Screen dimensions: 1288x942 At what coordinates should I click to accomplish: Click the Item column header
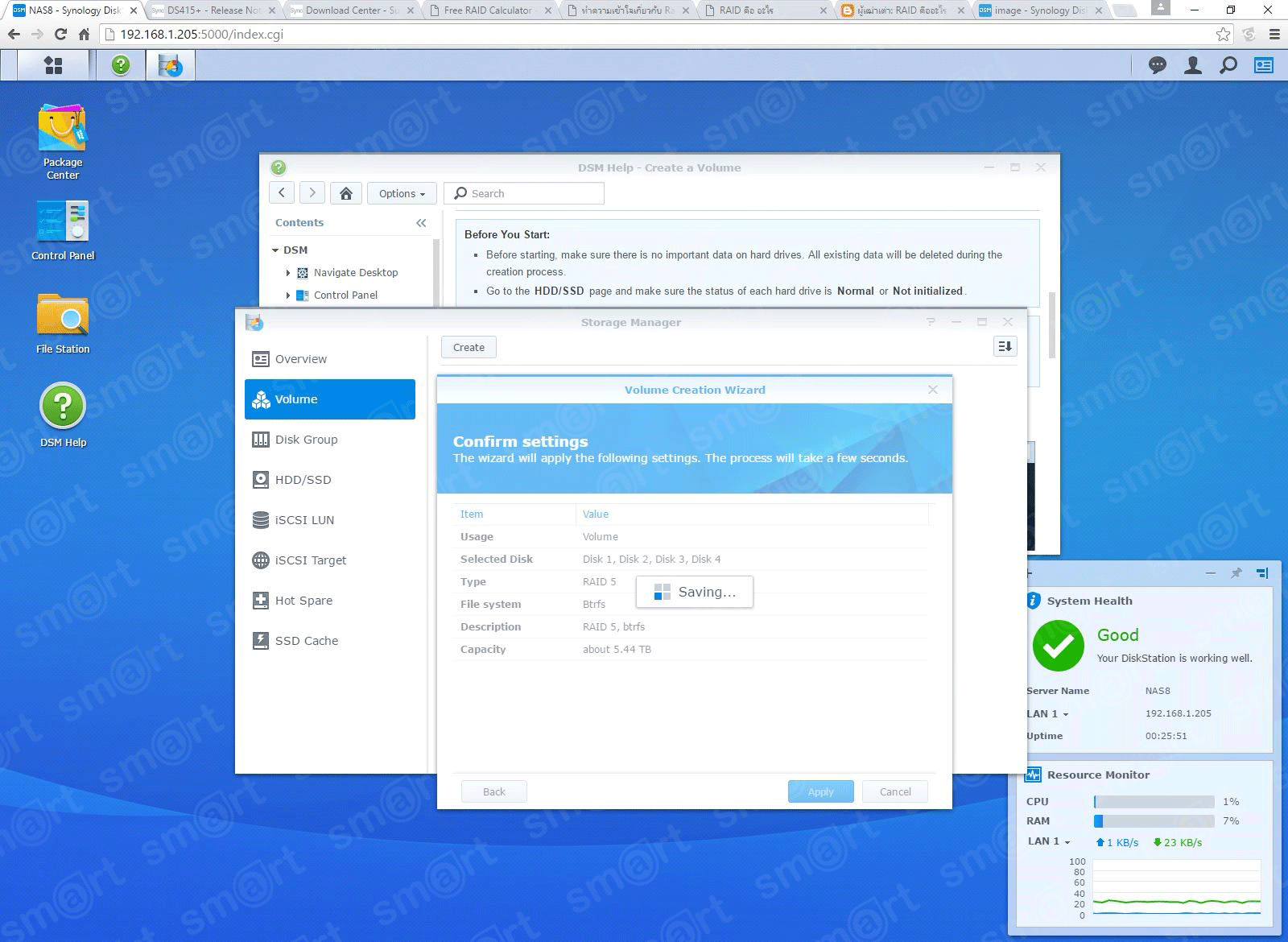coord(514,514)
